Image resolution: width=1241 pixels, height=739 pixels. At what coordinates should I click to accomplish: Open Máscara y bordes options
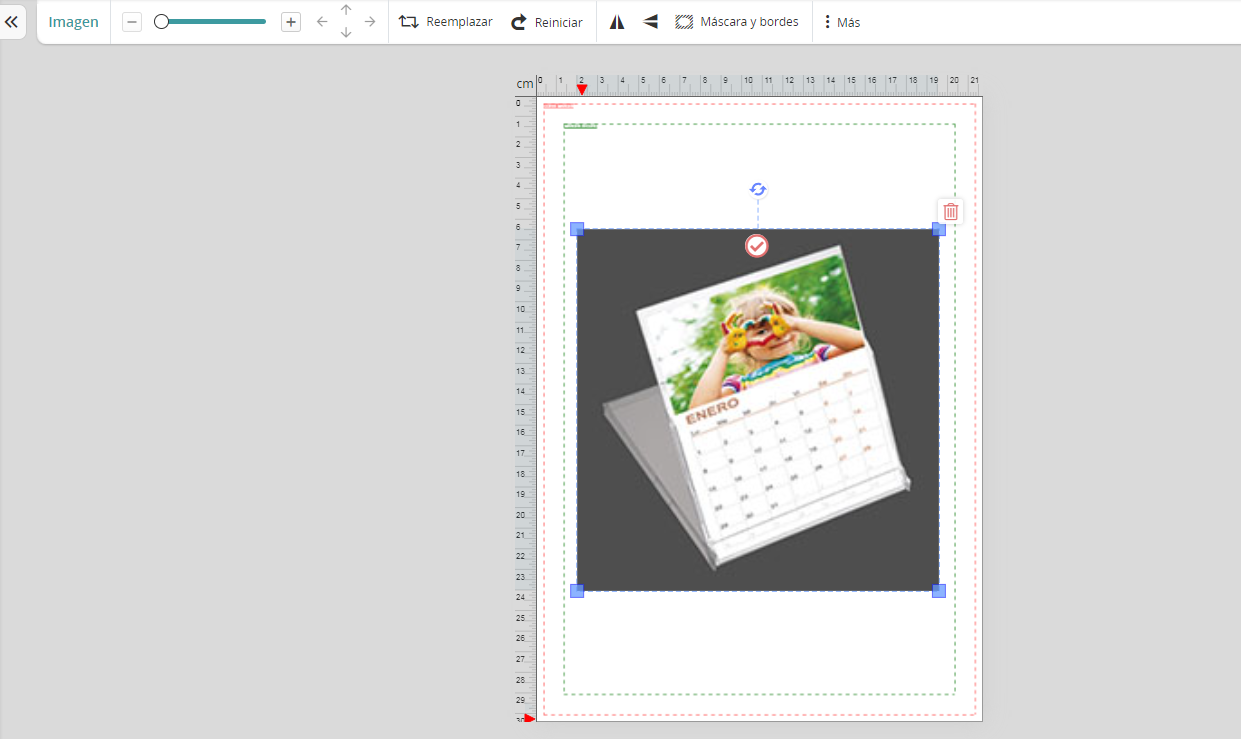coord(736,21)
